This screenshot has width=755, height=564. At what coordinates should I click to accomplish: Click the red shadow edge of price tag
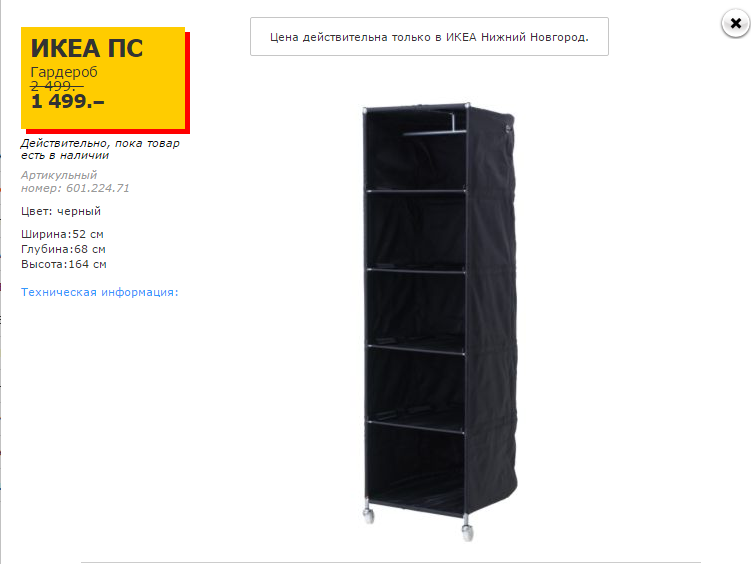pos(188,82)
